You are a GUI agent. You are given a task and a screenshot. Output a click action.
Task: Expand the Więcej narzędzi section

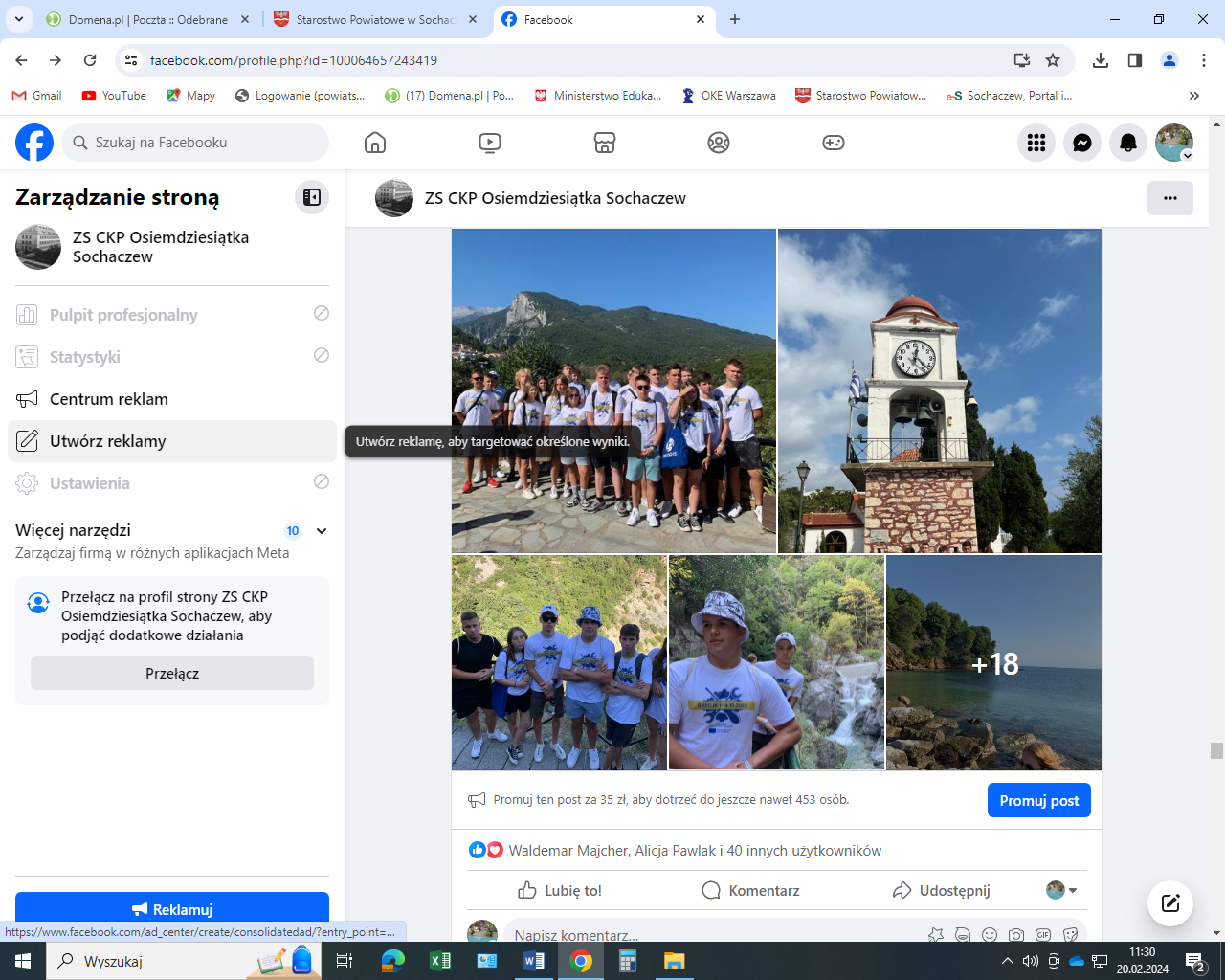point(322,531)
